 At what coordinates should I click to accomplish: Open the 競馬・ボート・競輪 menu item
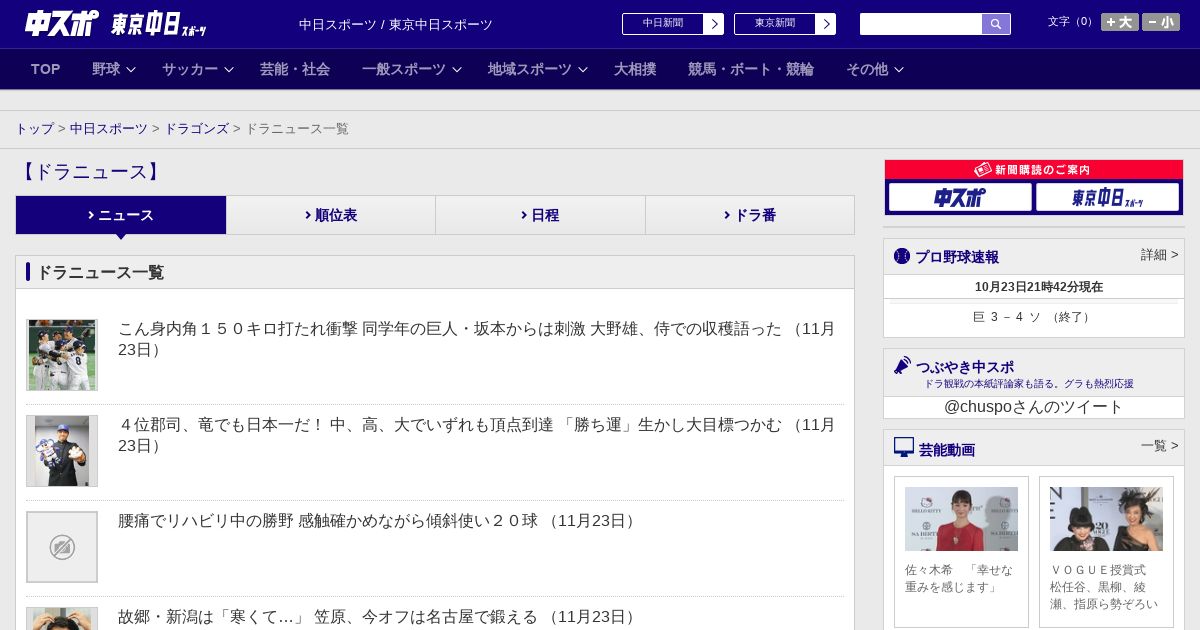click(751, 69)
